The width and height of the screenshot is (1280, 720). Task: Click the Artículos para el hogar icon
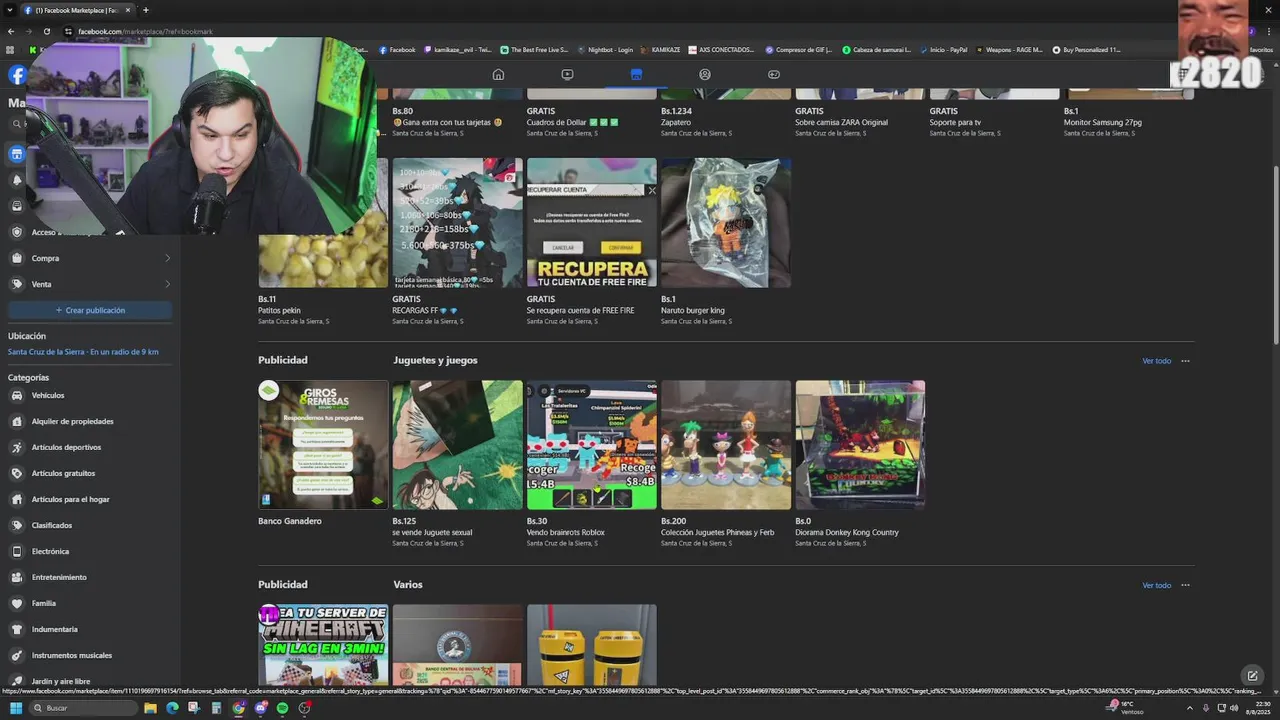click(17, 499)
